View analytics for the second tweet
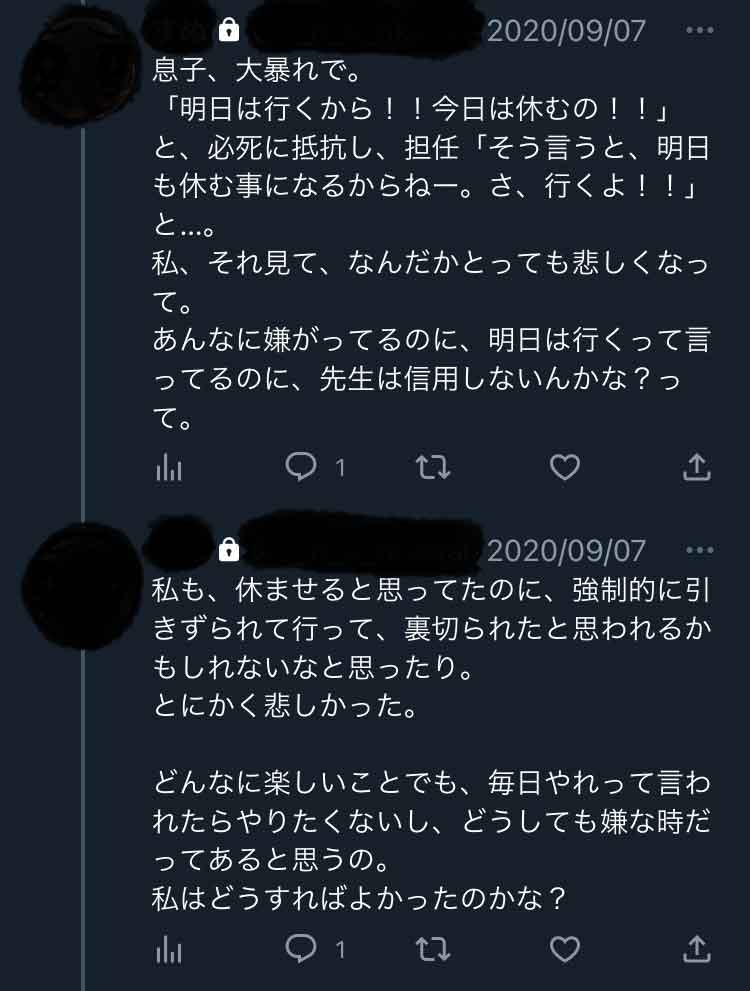This screenshot has width=750, height=991. point(169,949)
